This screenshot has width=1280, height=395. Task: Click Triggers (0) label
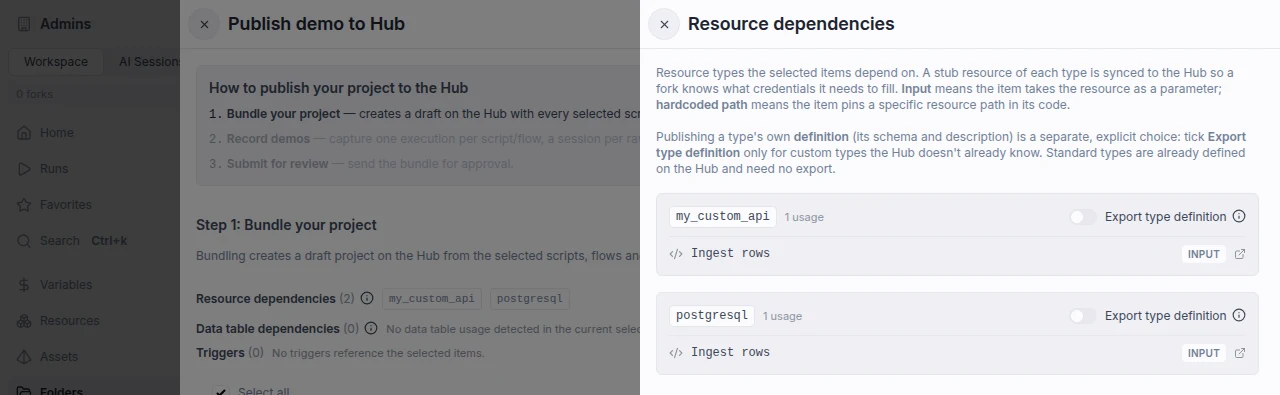[230, 353]
